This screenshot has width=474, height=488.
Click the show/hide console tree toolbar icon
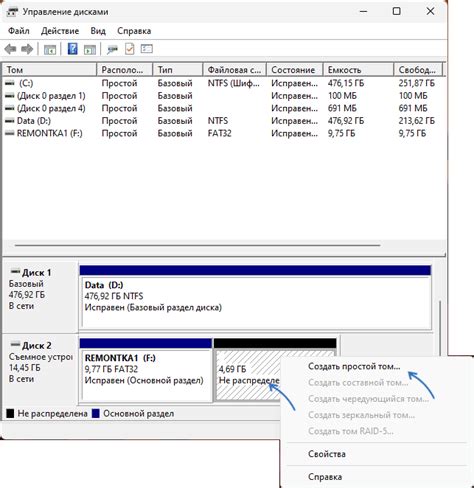click(50, 49)
